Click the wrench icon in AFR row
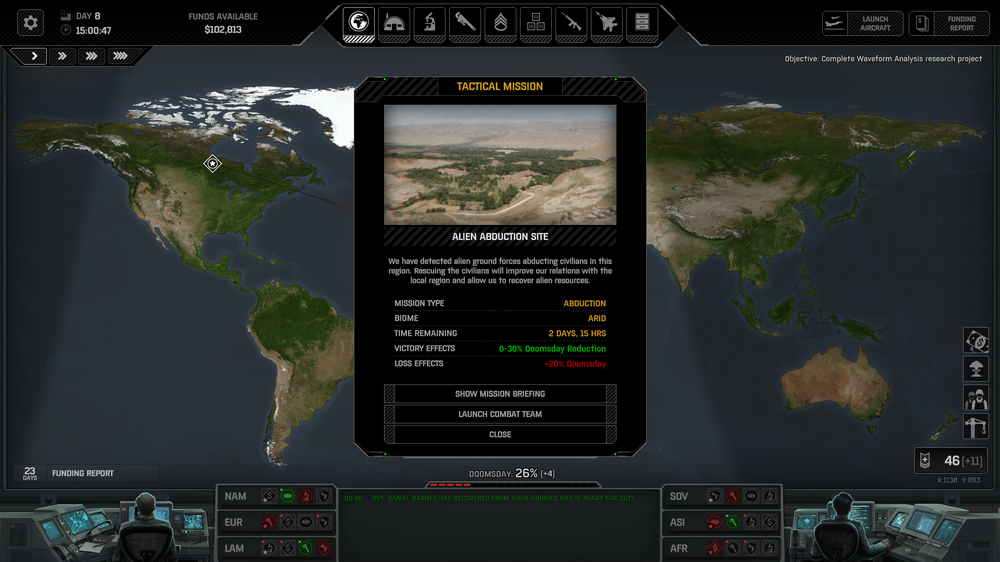The image size is (1000, 562). point(733,548)
